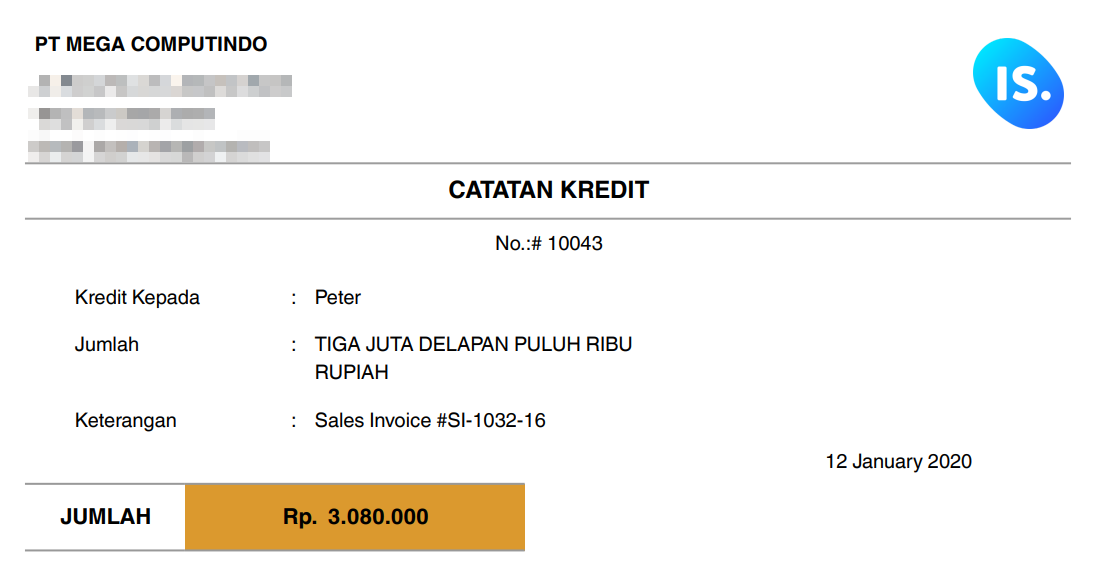Screen dimensions: 1109x579
Task: Click the Jumlah field label
Action: click(x=107, y=345)
